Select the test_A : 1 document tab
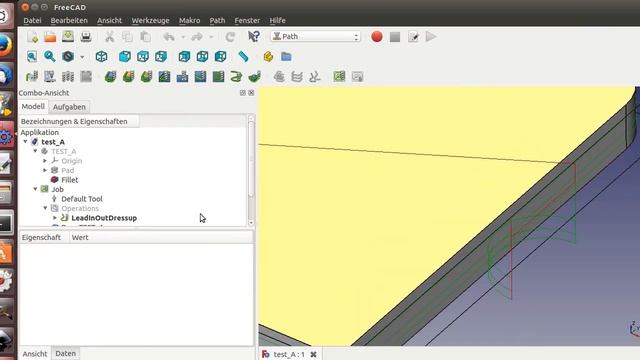This screenshot has width=640, height=360. pyautogui.click(x=289, y=354)
